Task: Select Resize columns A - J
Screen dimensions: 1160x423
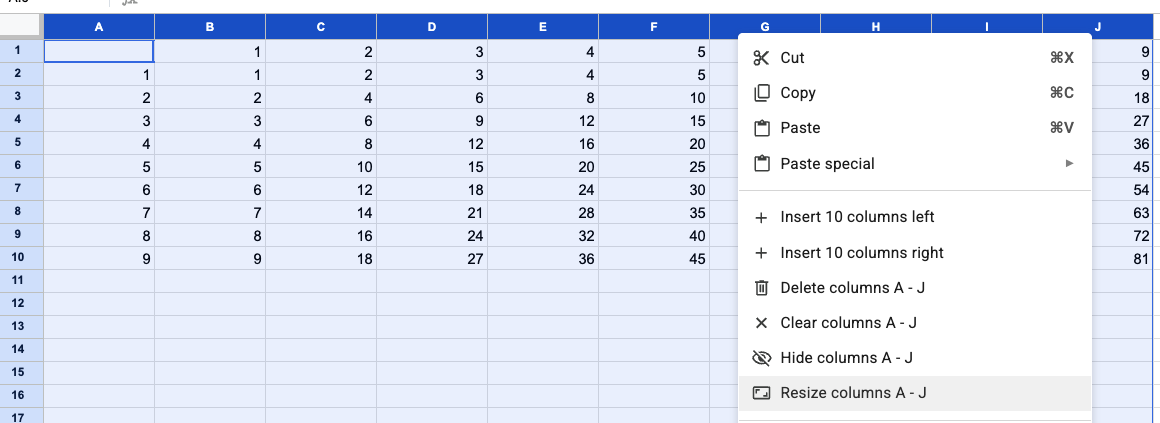Action: (x=853, y=393)
